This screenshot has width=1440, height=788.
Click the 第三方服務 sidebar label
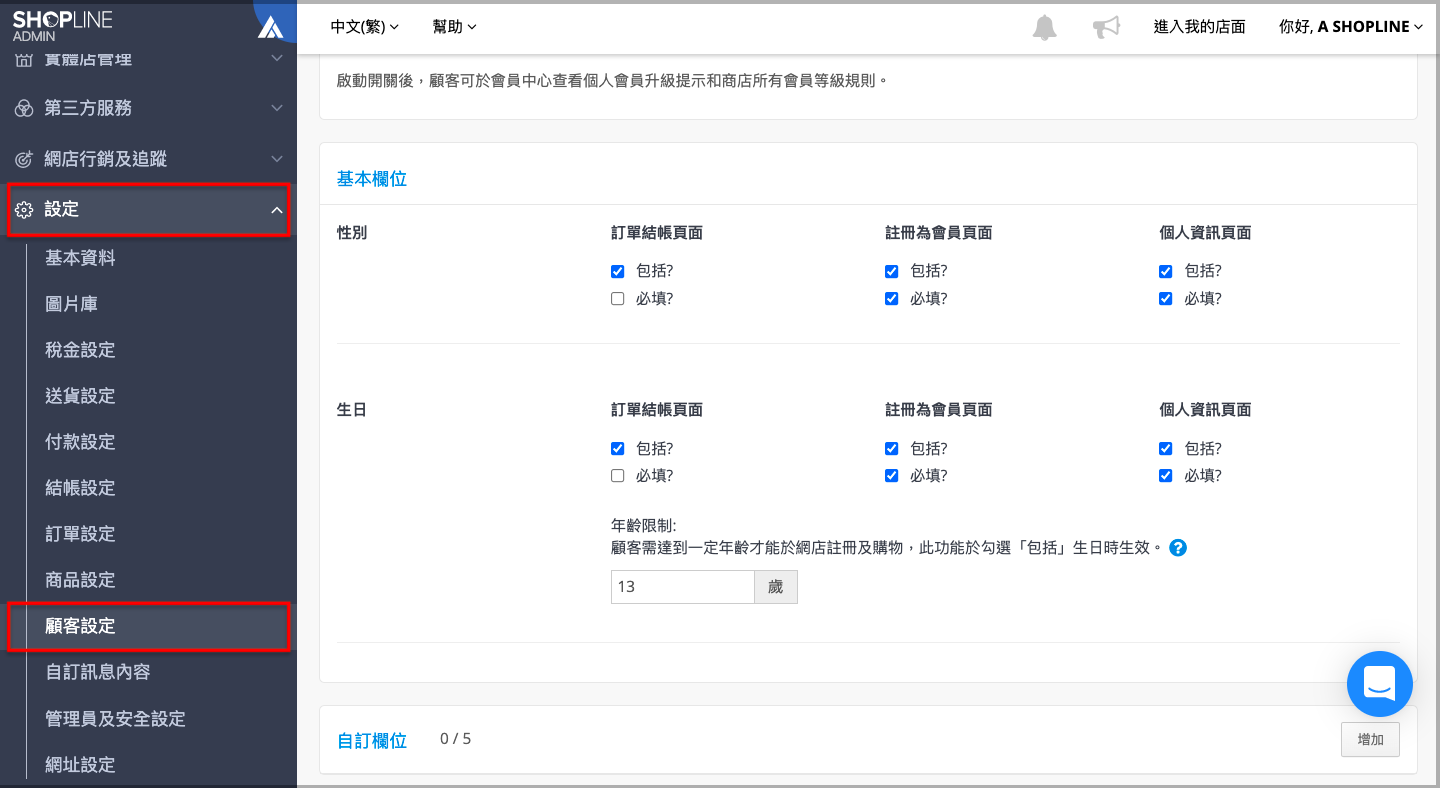click(88, 108)
